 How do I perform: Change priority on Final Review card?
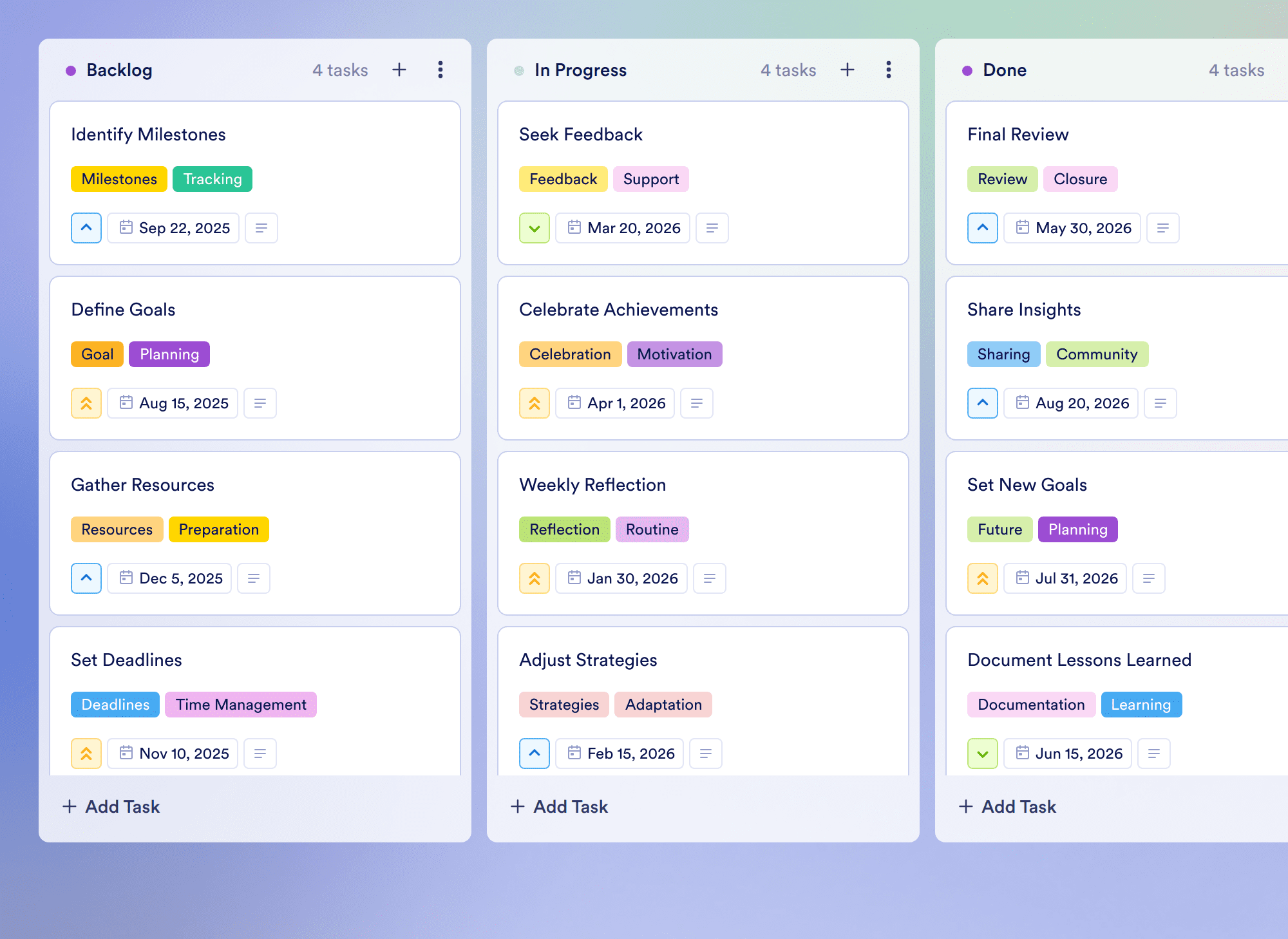point(983,228)
